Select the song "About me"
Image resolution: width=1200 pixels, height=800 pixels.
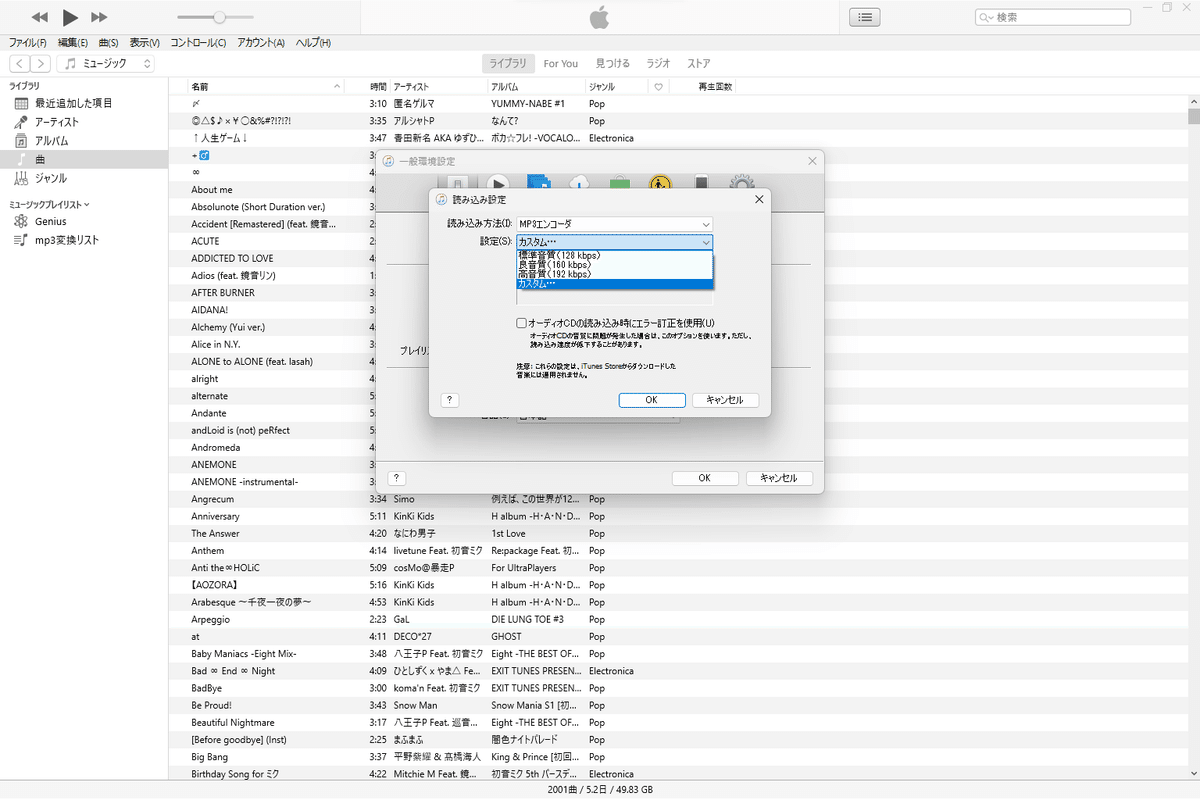[212, 189]
